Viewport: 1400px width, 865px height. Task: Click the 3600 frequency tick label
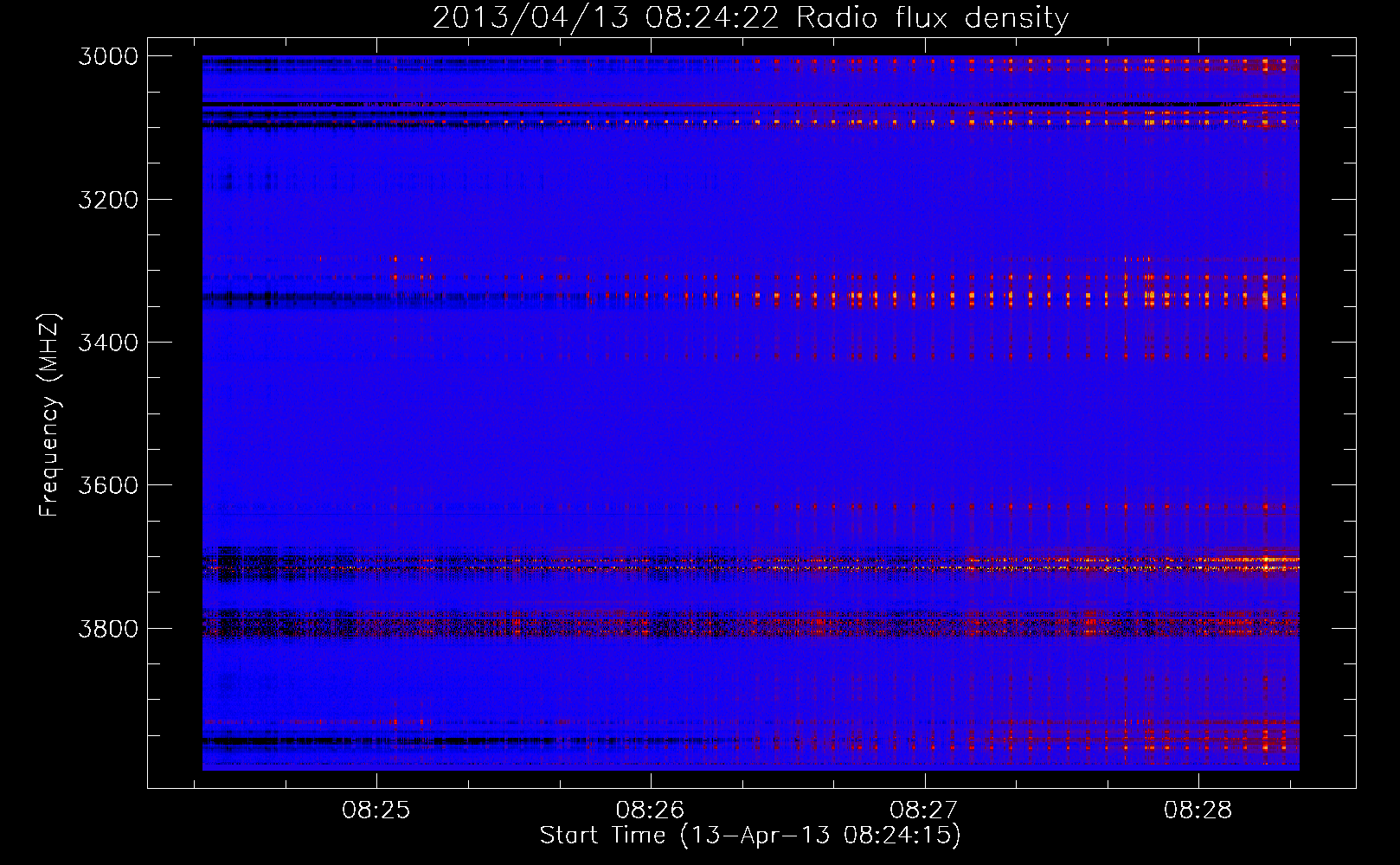pyautogui.click(x=108, y=485)
